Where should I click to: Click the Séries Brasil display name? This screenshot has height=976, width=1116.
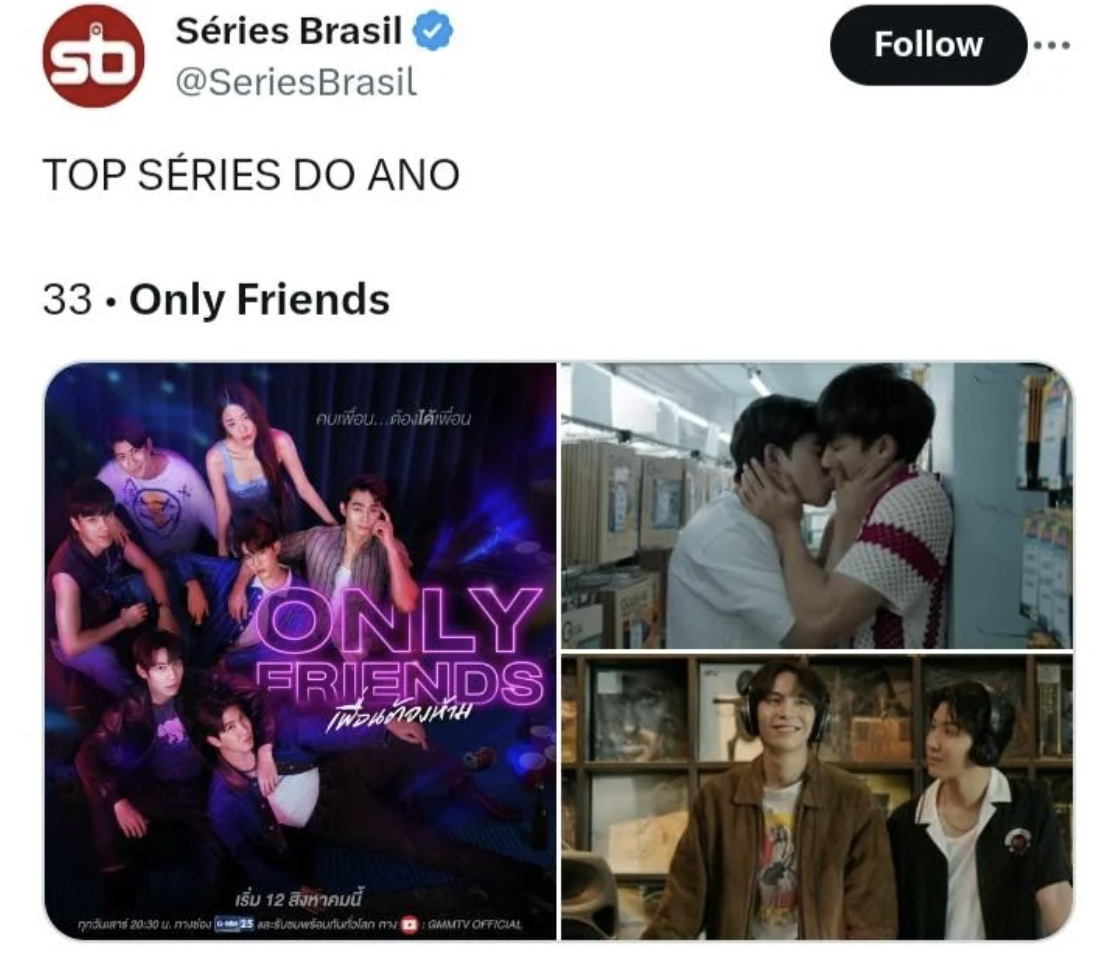pos(289,31)
